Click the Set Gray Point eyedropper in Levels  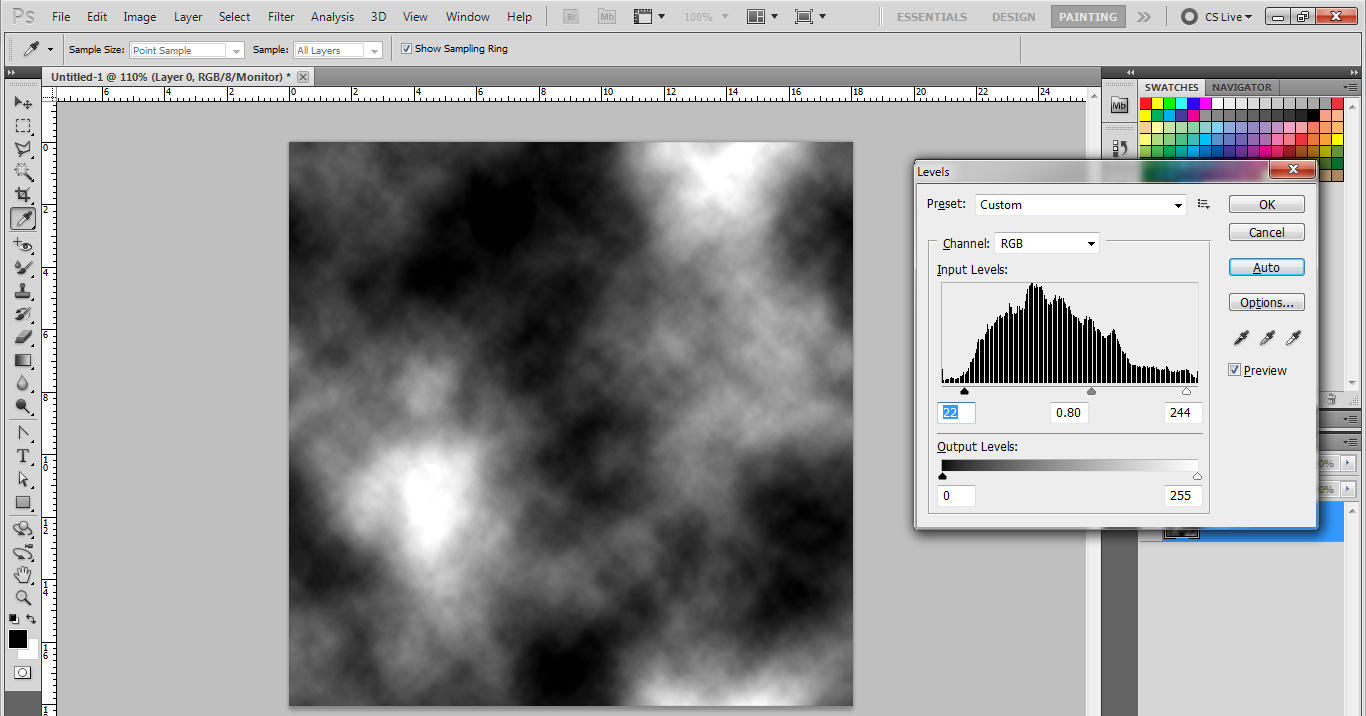pyautogui.click(x=1267, y=338)
